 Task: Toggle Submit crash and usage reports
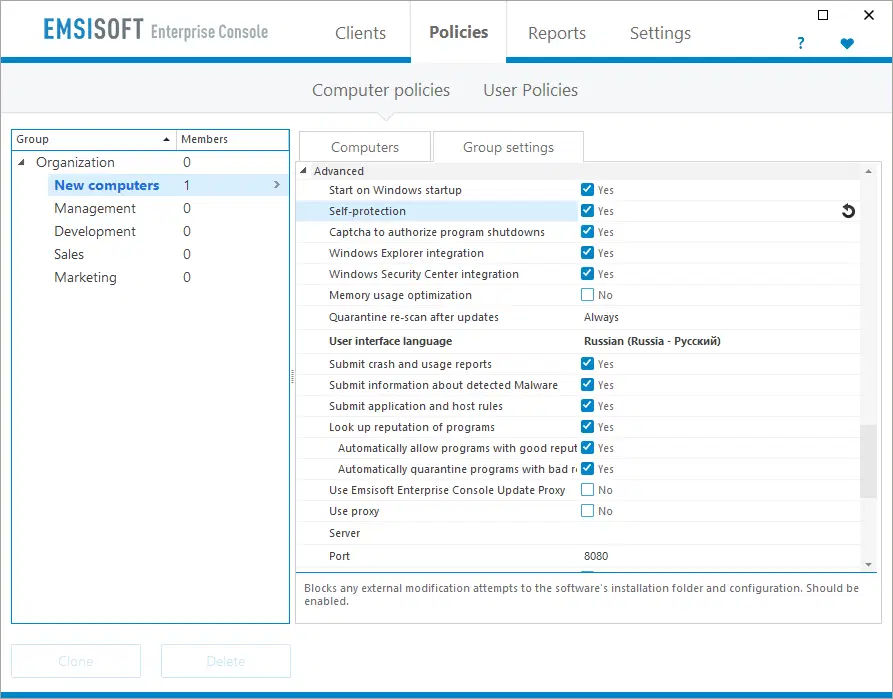coord(587,364)
